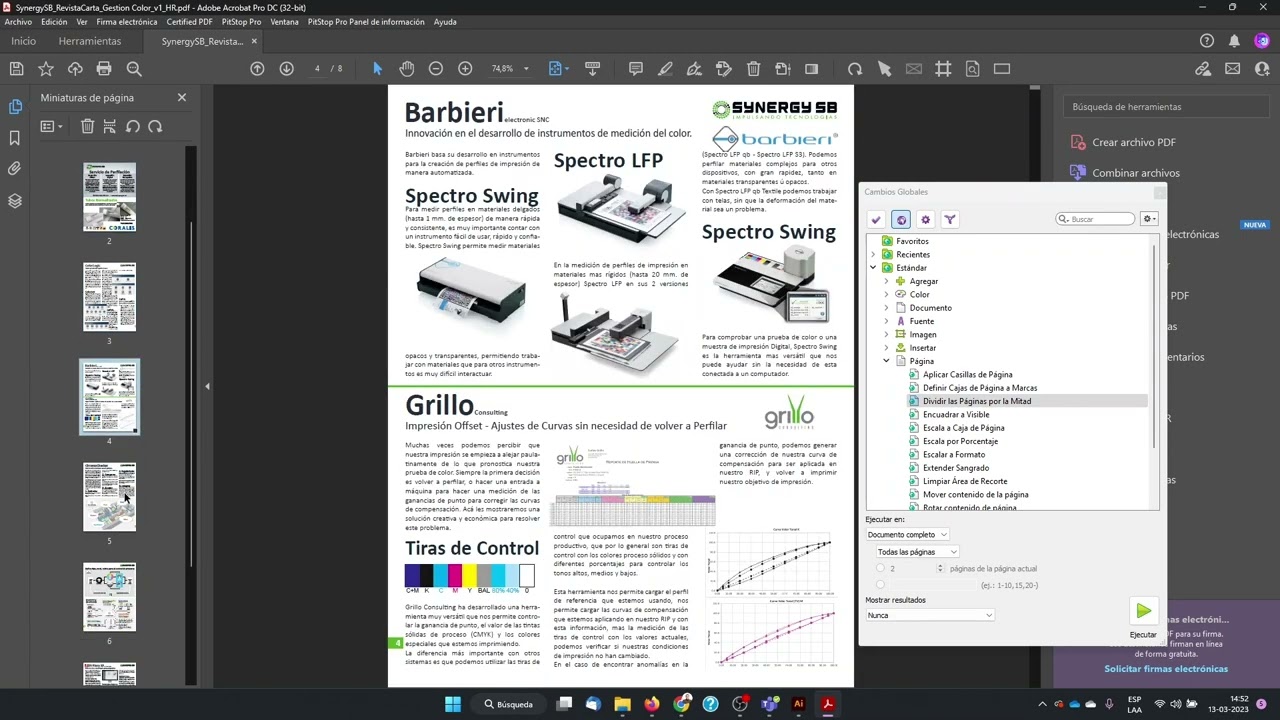Open help question mark icon

(1206, 41)
